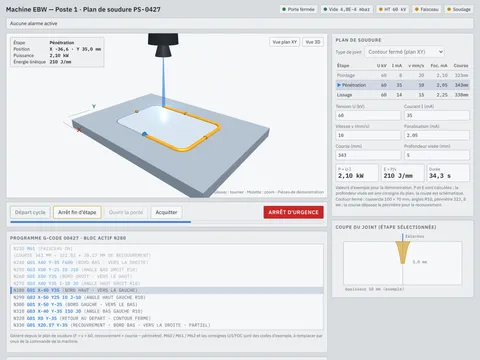Viewport: 480px width, 360px height.
Task: Hit the red ARRÊT D'URGENCE button
Action: [x=293, y=212]
